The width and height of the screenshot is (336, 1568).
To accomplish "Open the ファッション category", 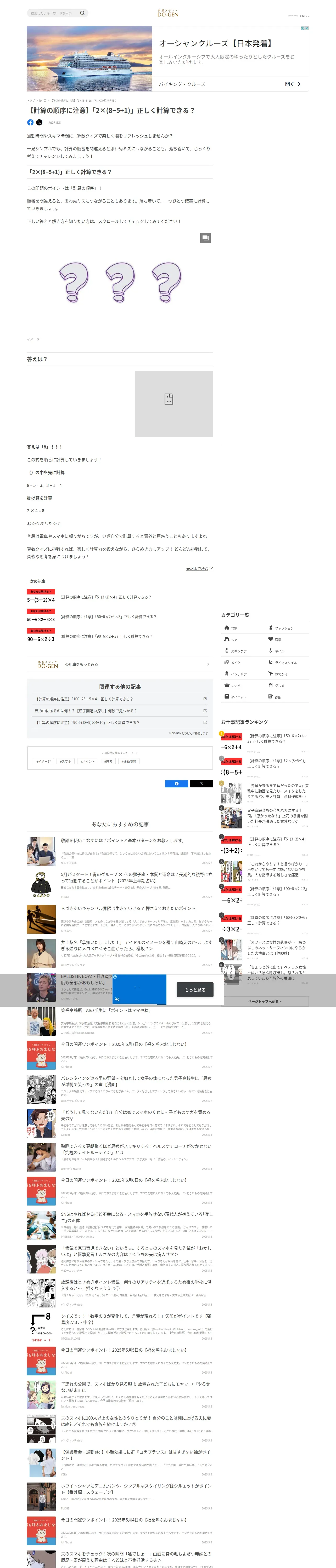I will [x=287, y=628].
